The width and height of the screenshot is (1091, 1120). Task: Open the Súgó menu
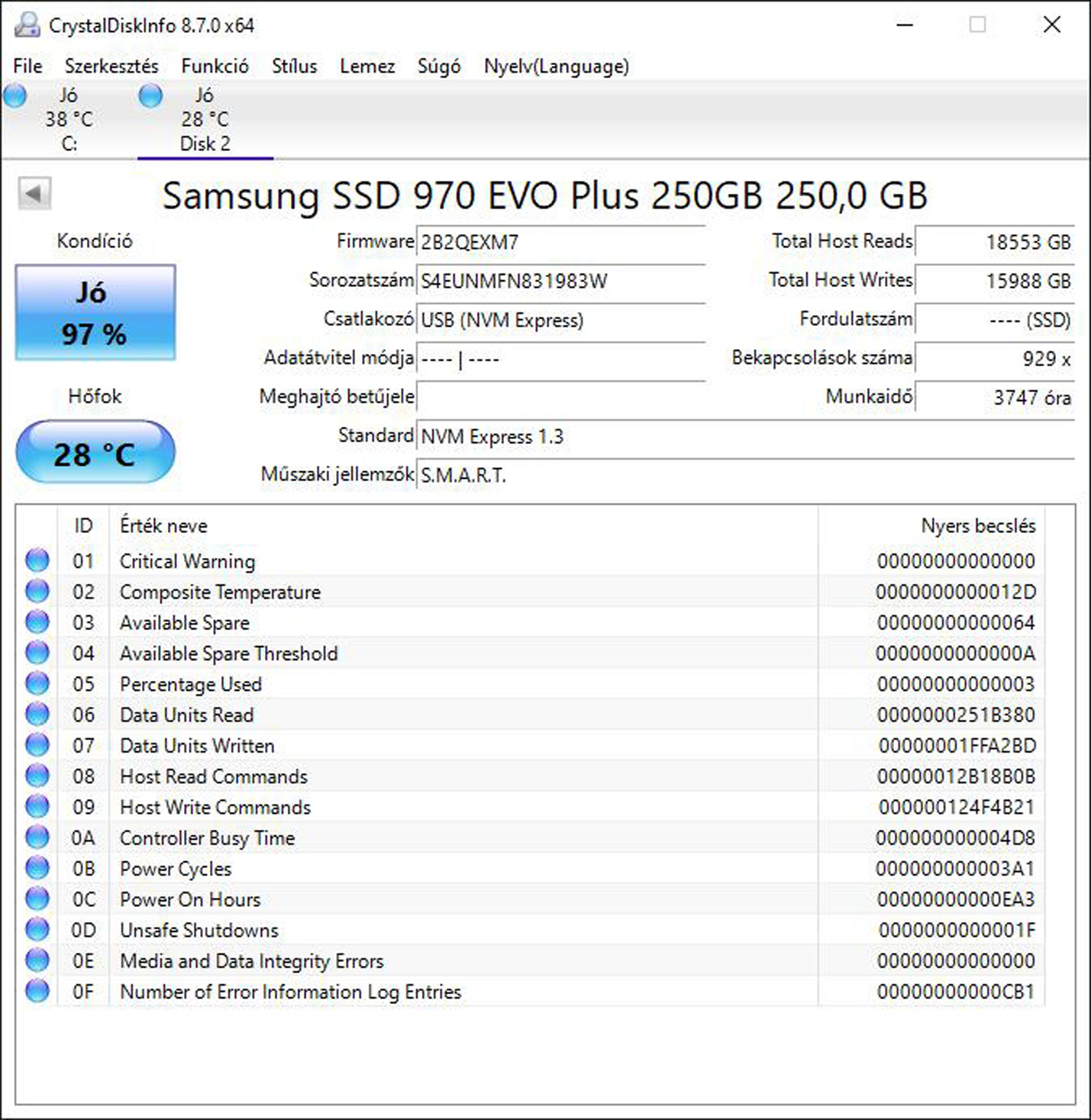(x=439, y=66)
